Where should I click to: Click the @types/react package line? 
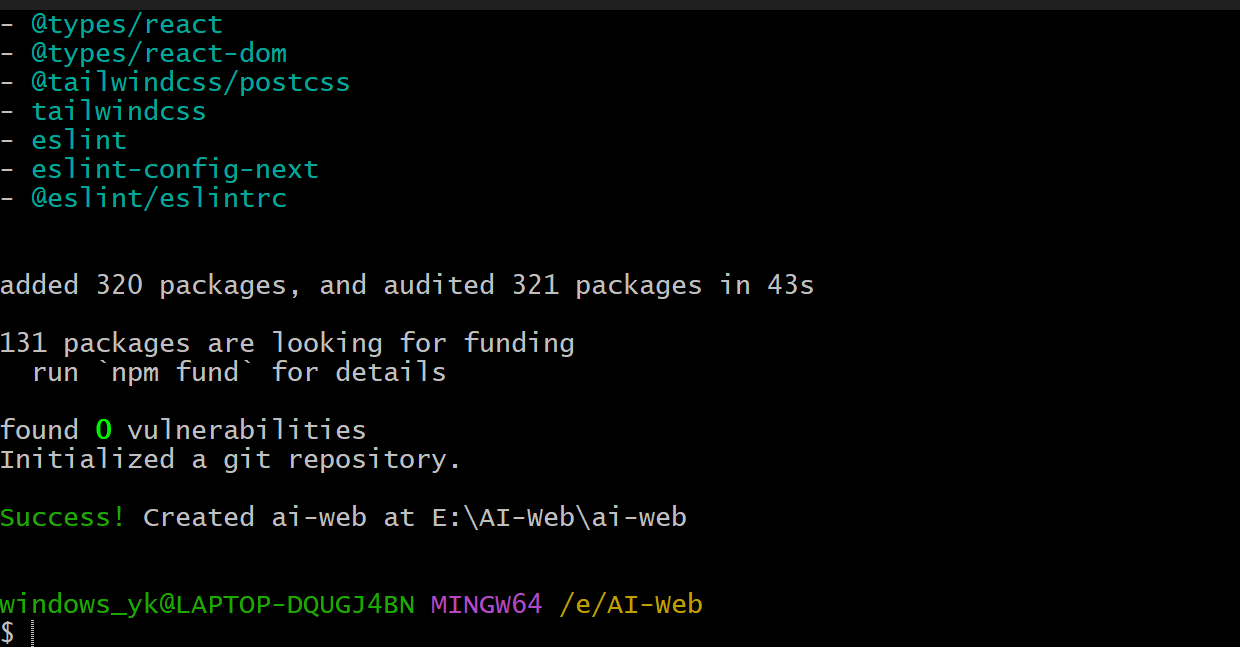tap(111, 24)
